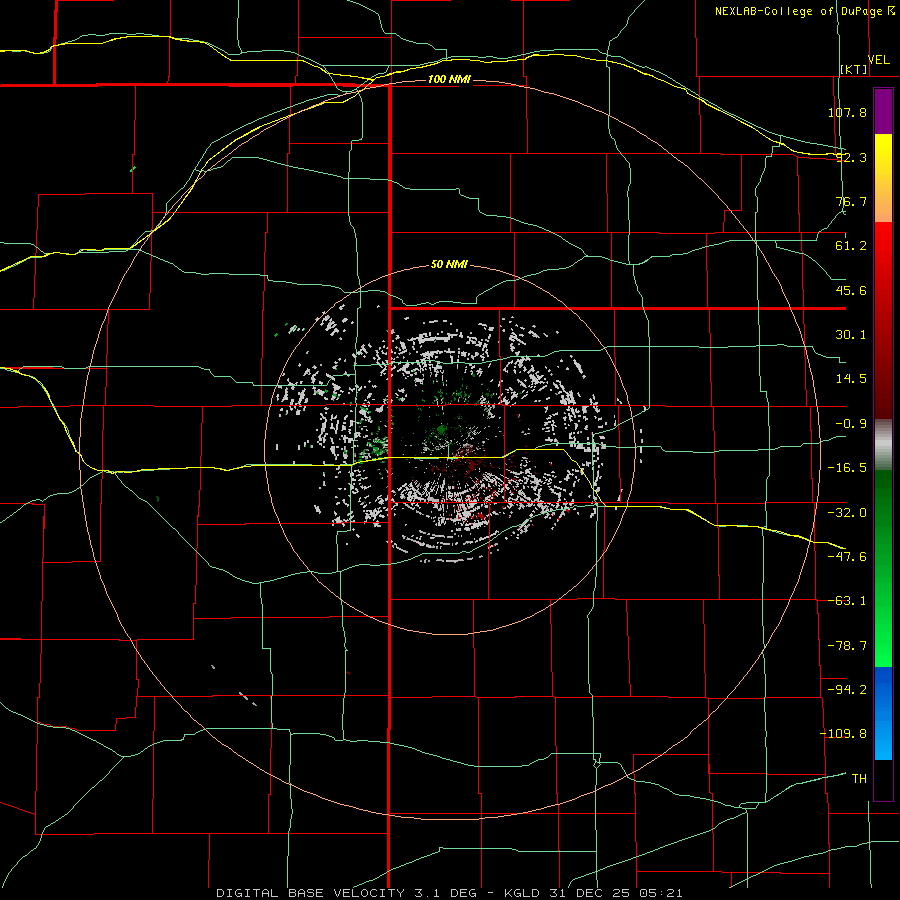Click the 14.5 value on velocity scale
Screen dimensions: 900x900
tap(851, 379)
